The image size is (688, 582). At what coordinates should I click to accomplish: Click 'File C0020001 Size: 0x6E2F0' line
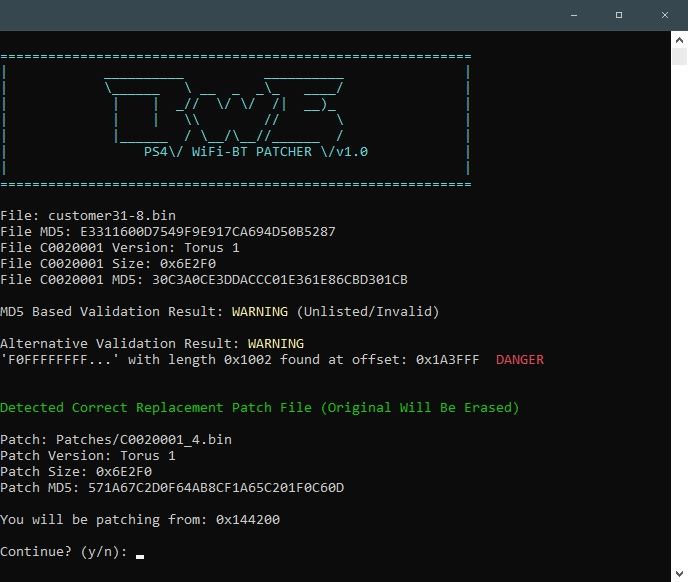[x=108, y=263]
